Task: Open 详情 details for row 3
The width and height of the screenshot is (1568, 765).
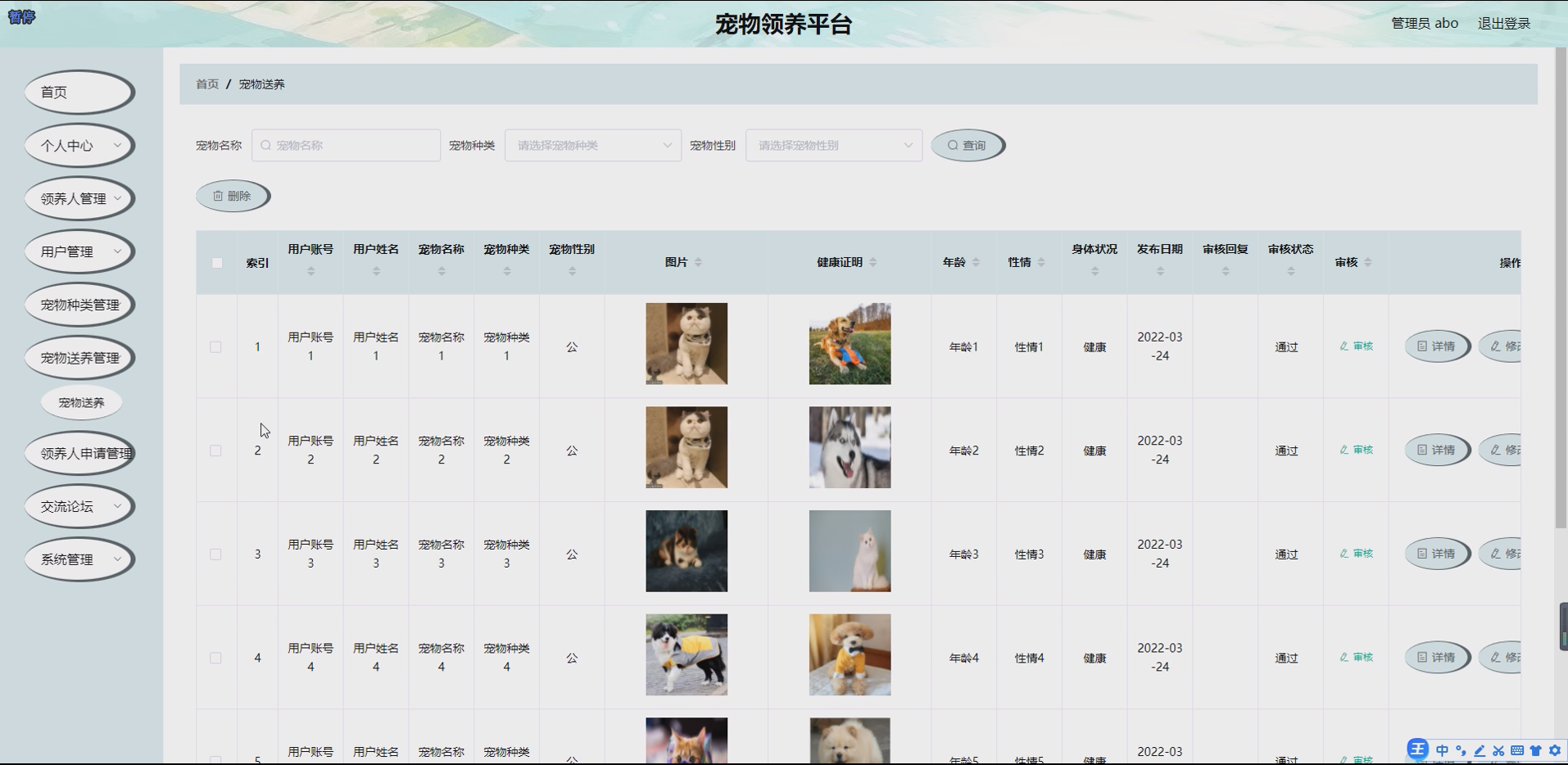Action: [1437, 554]
